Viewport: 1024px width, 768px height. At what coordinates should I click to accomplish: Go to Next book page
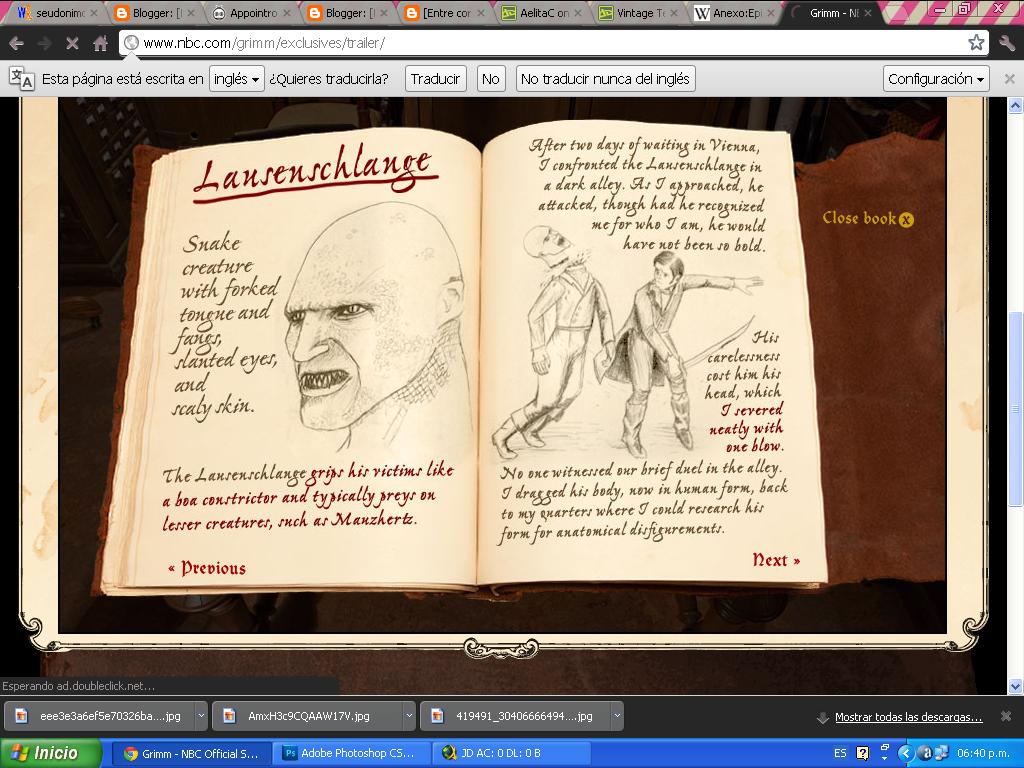(776, 560)
